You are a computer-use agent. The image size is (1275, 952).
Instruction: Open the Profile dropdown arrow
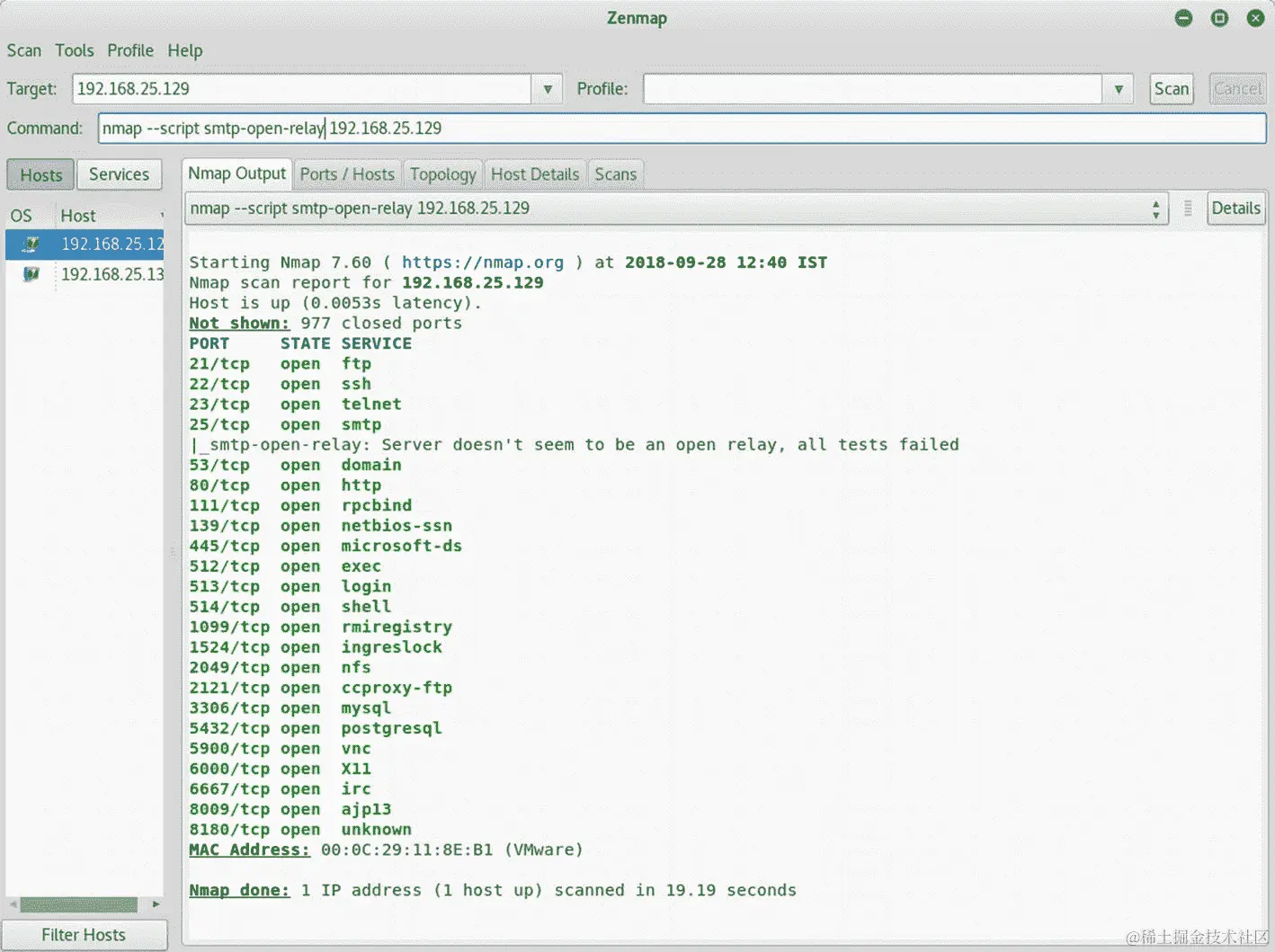tap(1118, 89)
